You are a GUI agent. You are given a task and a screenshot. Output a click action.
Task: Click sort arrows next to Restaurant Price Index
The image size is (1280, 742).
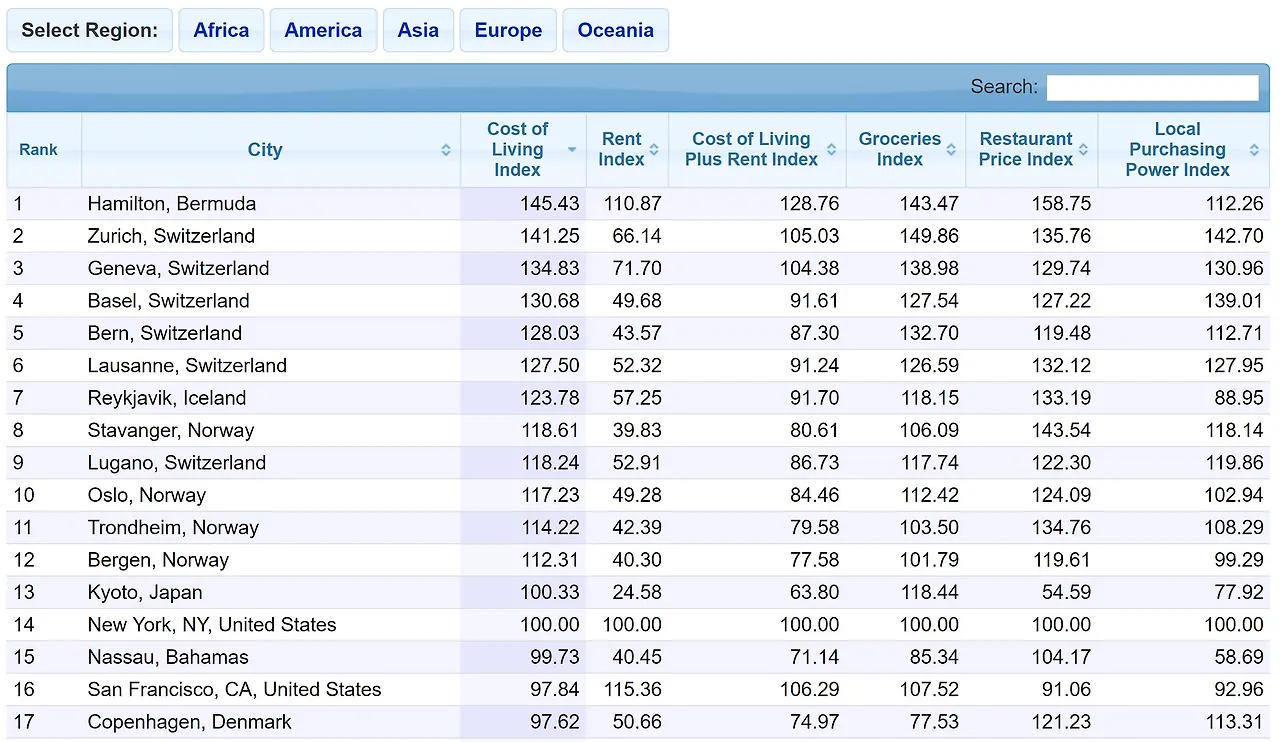pyautogui.click(x=1084, y=150)
